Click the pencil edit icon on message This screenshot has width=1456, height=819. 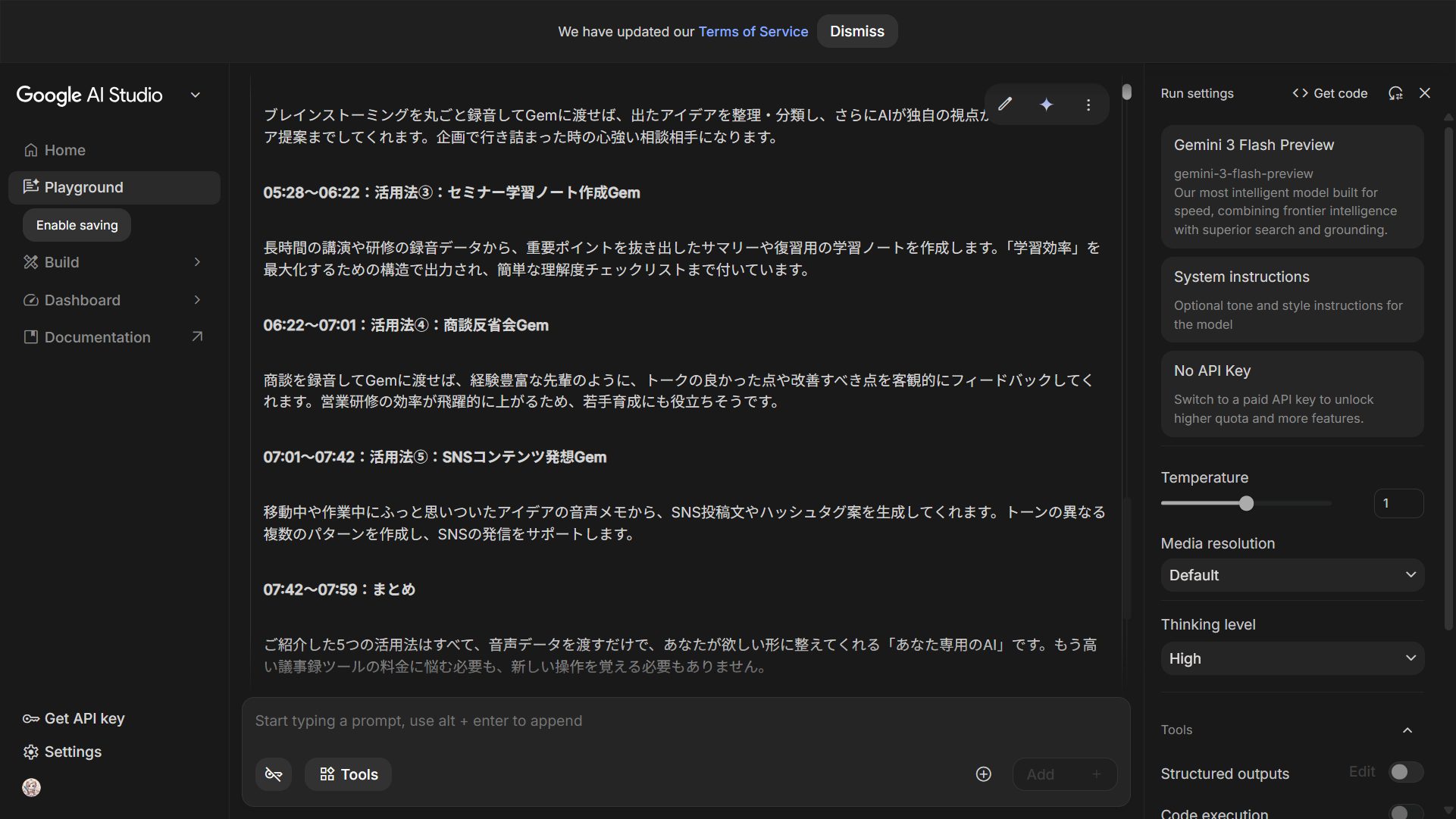[x=1005, y=105]
